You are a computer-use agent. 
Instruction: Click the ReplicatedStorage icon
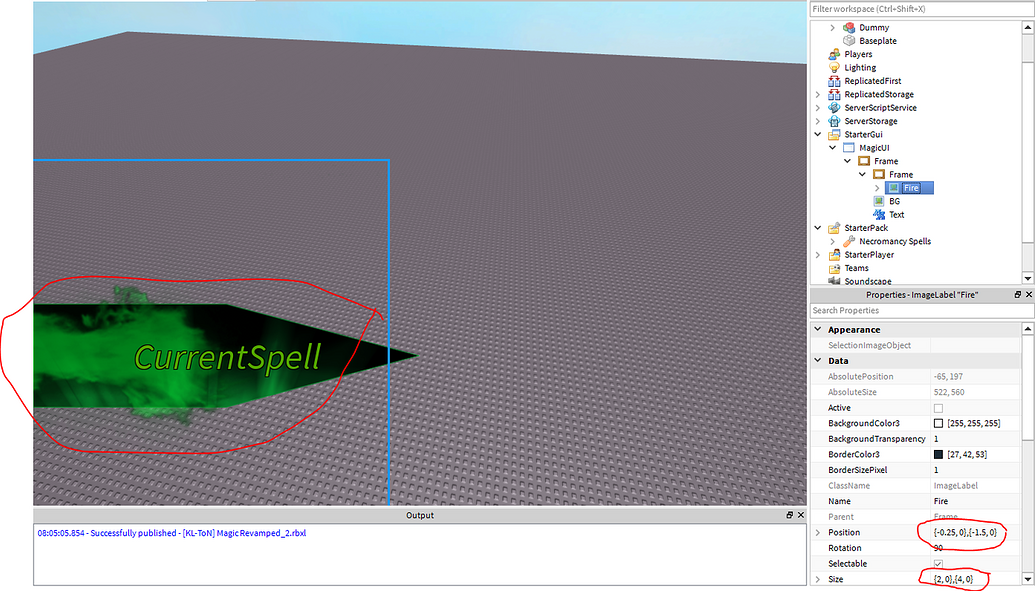pyautogui.click(x=834, y=94)
